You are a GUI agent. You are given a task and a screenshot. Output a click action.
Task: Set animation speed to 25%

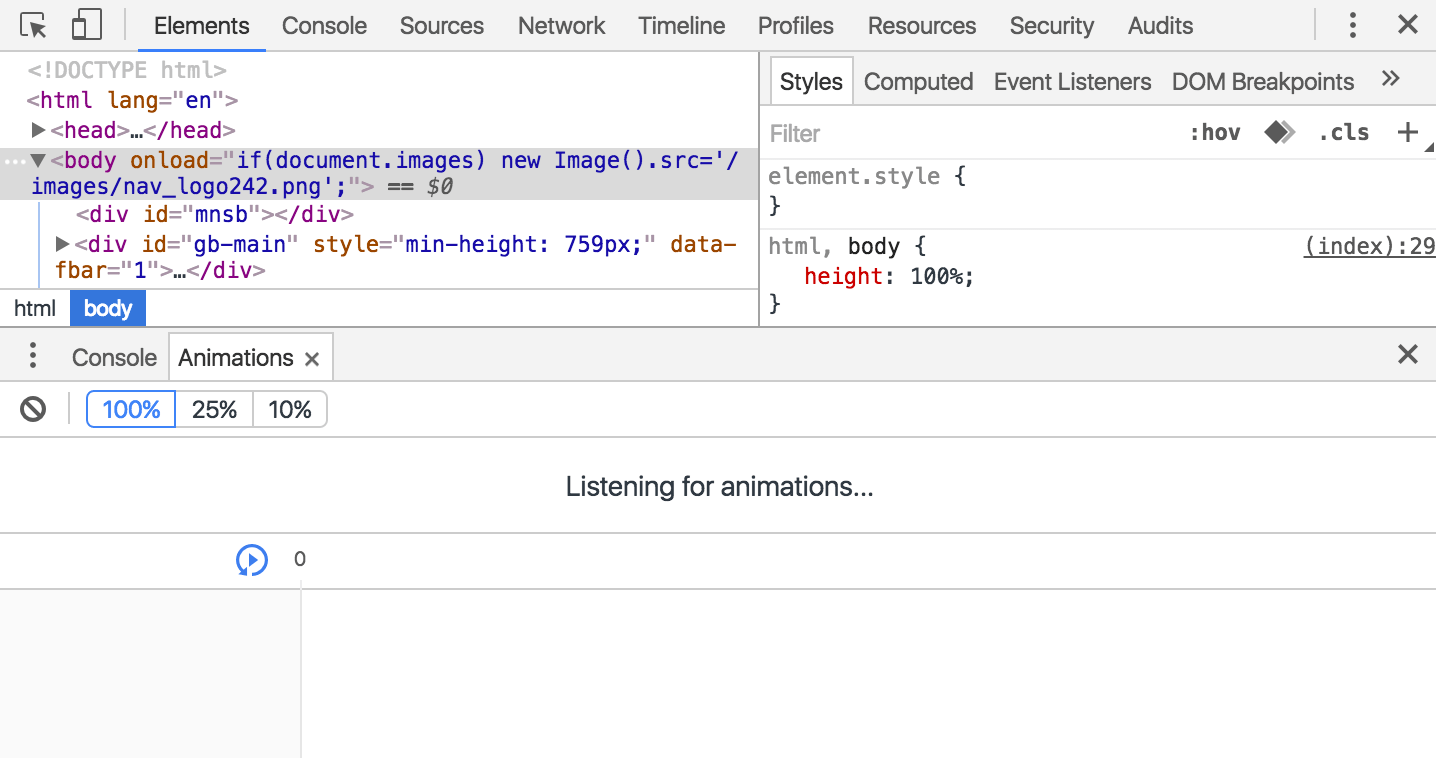[214, 409]
